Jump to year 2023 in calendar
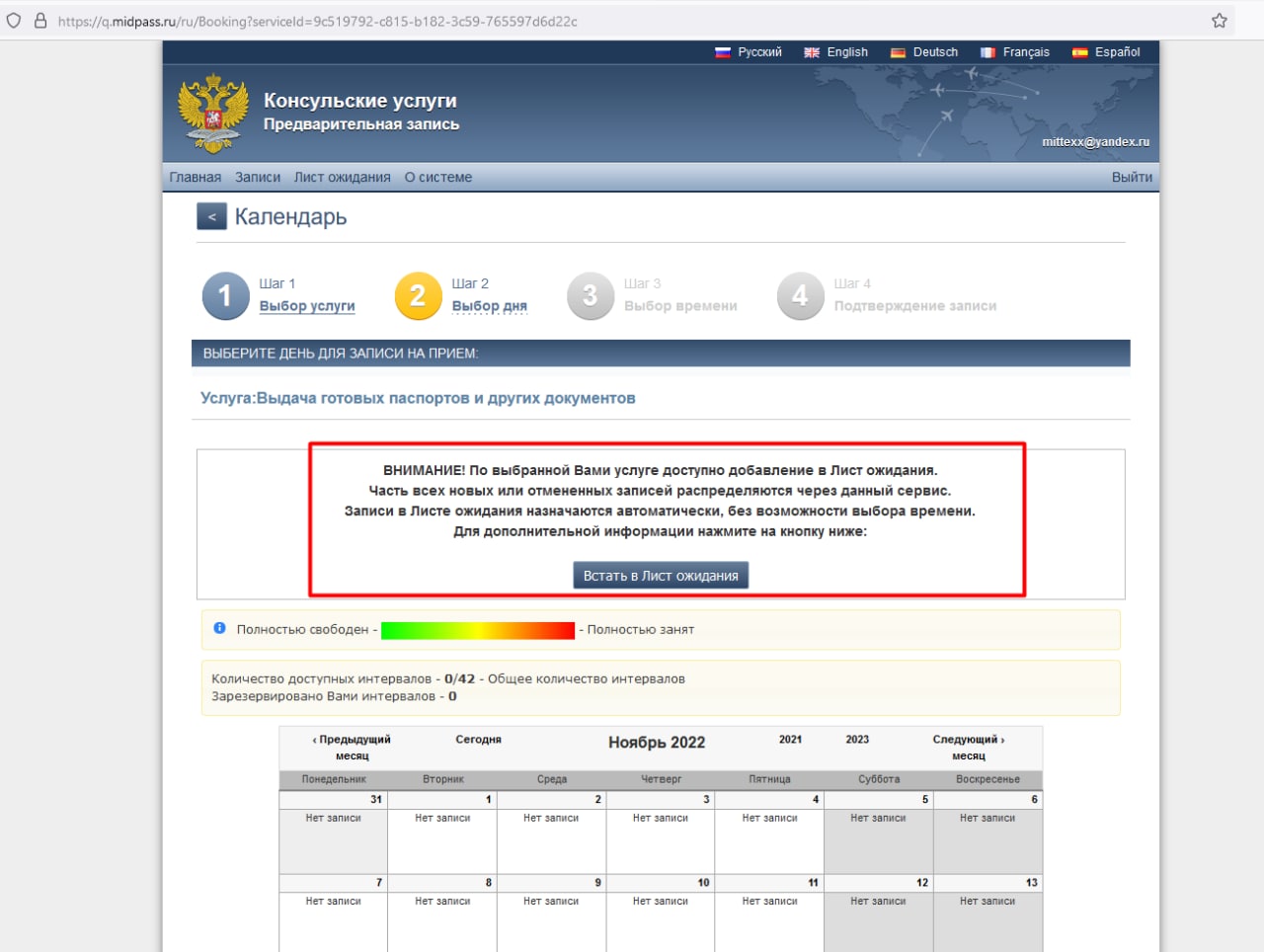This screenshot has width=1264, height=952. pos(857,740)
